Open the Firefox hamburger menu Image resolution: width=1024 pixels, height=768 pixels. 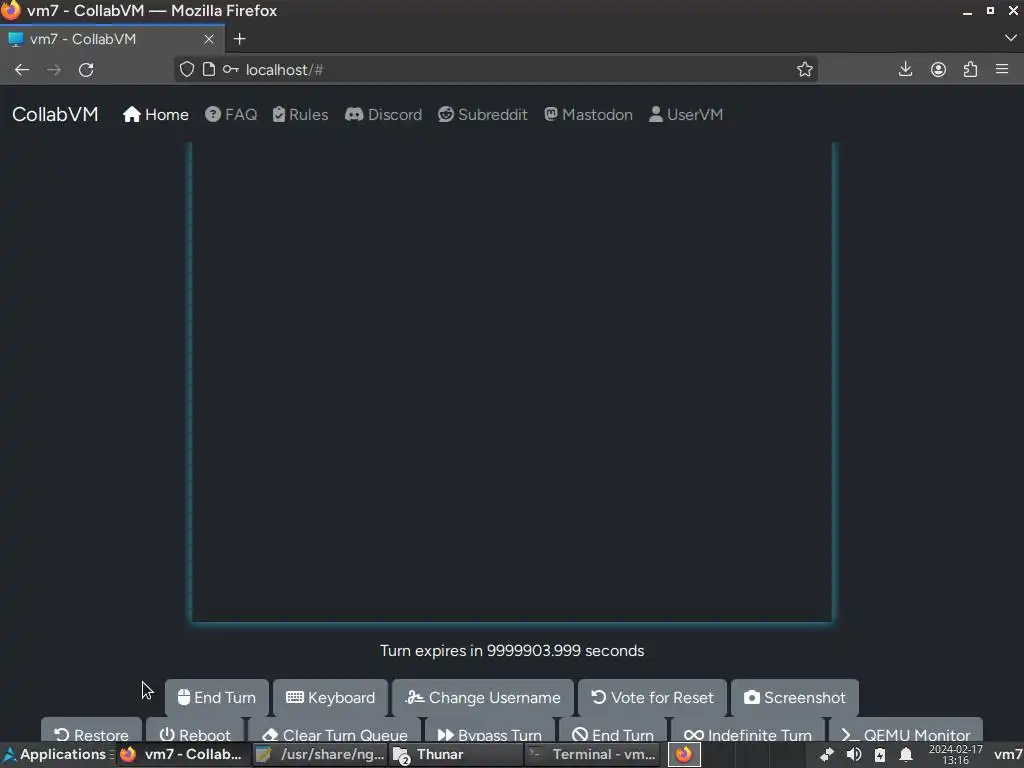[x=1002, y=69]
